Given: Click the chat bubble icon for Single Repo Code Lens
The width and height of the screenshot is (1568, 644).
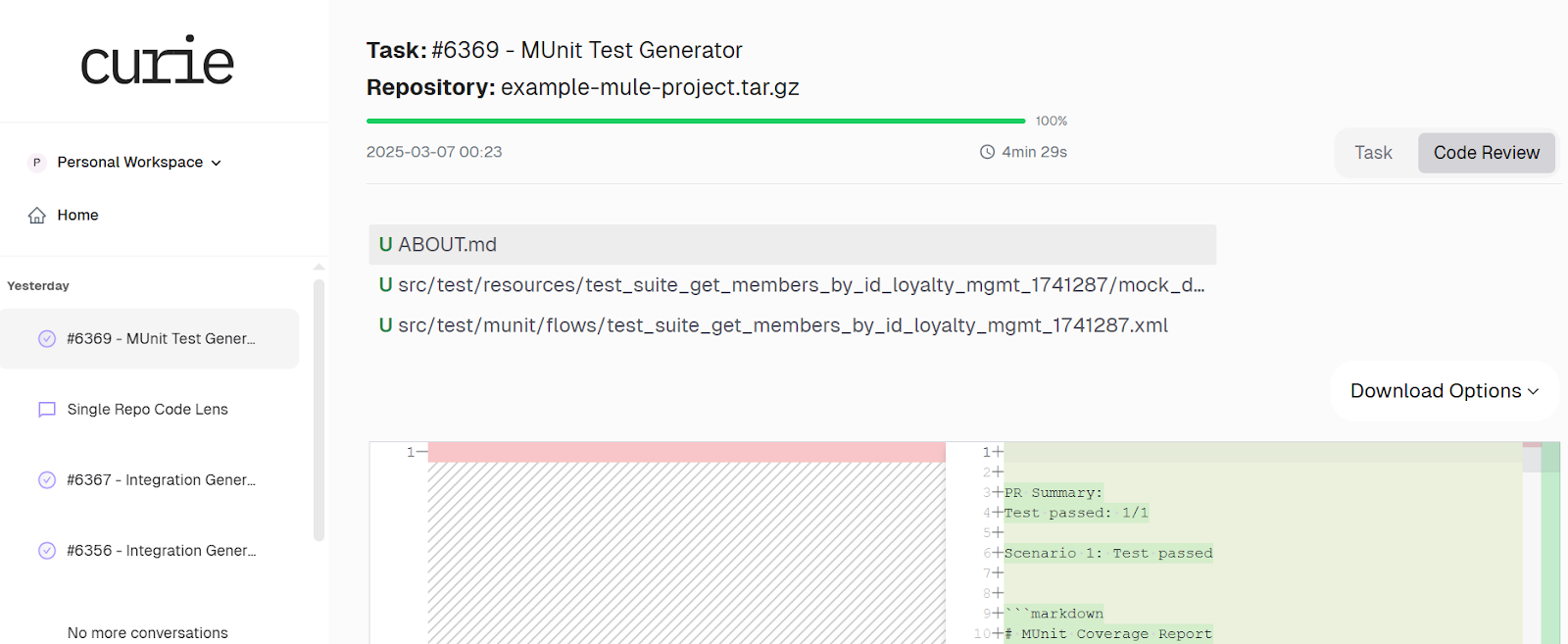Looking at the screenshot, I should [46, 409].
